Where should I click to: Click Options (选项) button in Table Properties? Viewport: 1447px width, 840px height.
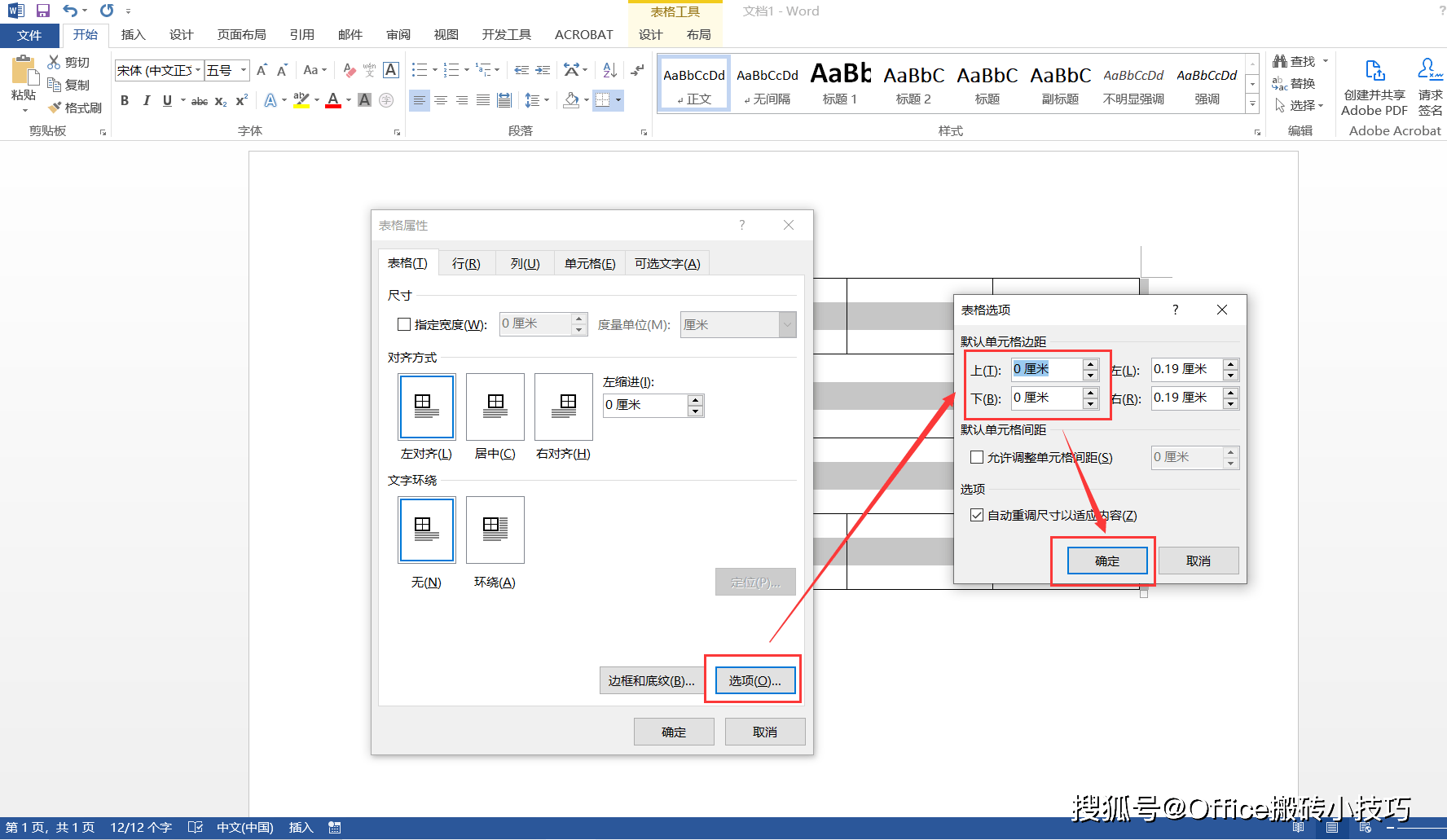tap(754, 680)
